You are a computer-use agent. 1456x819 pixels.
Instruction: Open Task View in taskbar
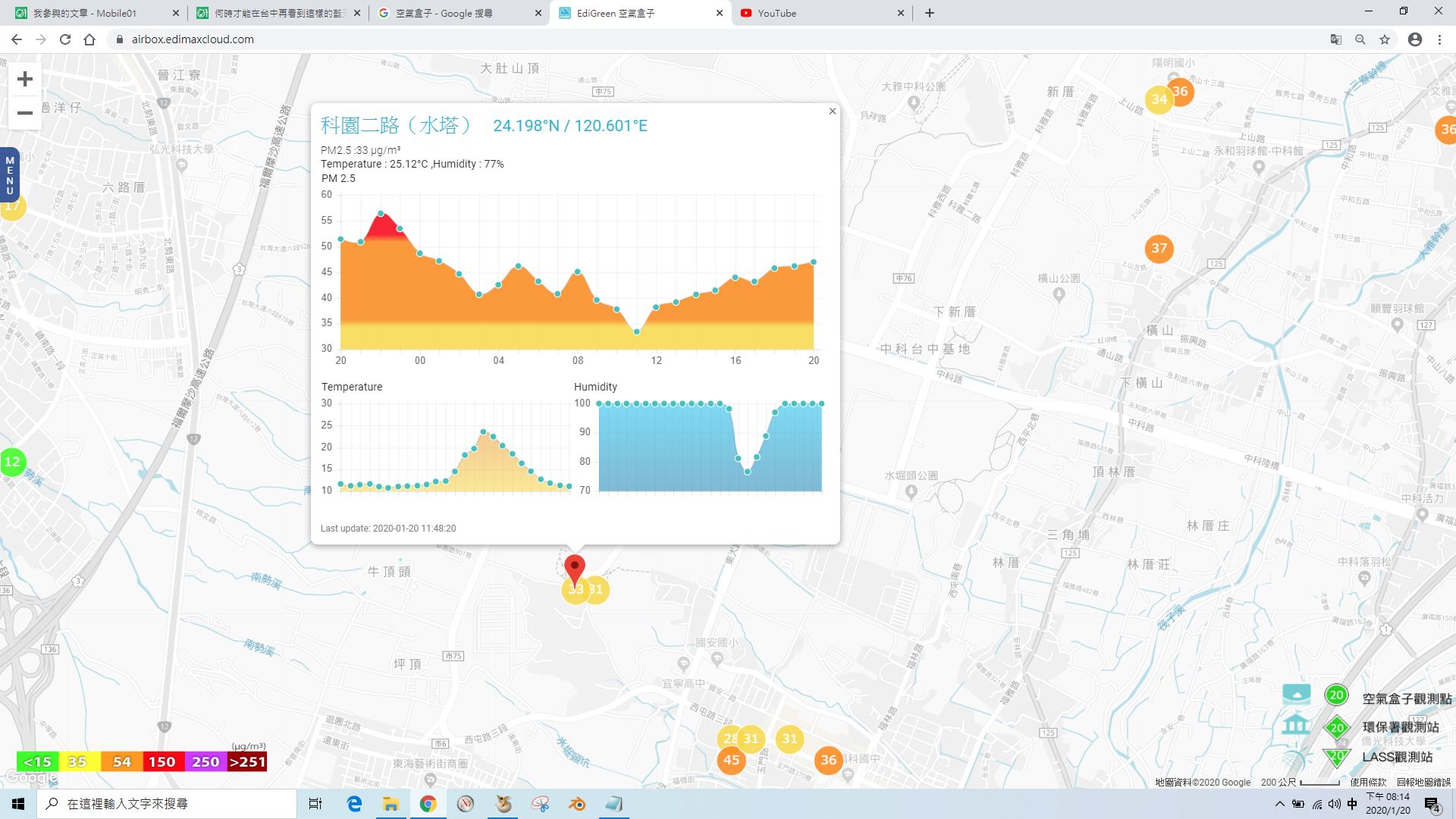[315, 804]
